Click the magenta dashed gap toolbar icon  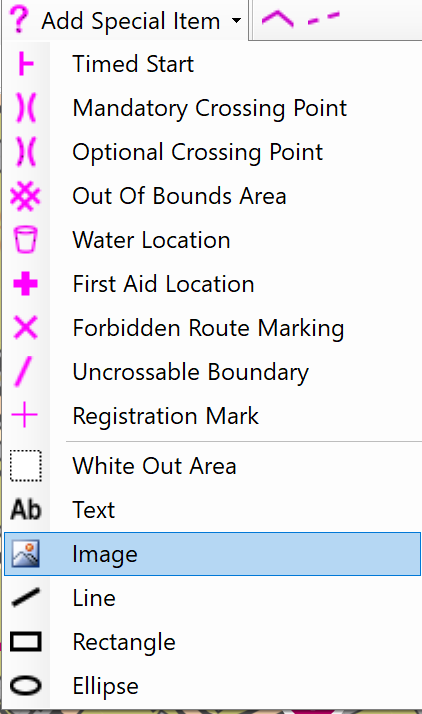(324, 19)
